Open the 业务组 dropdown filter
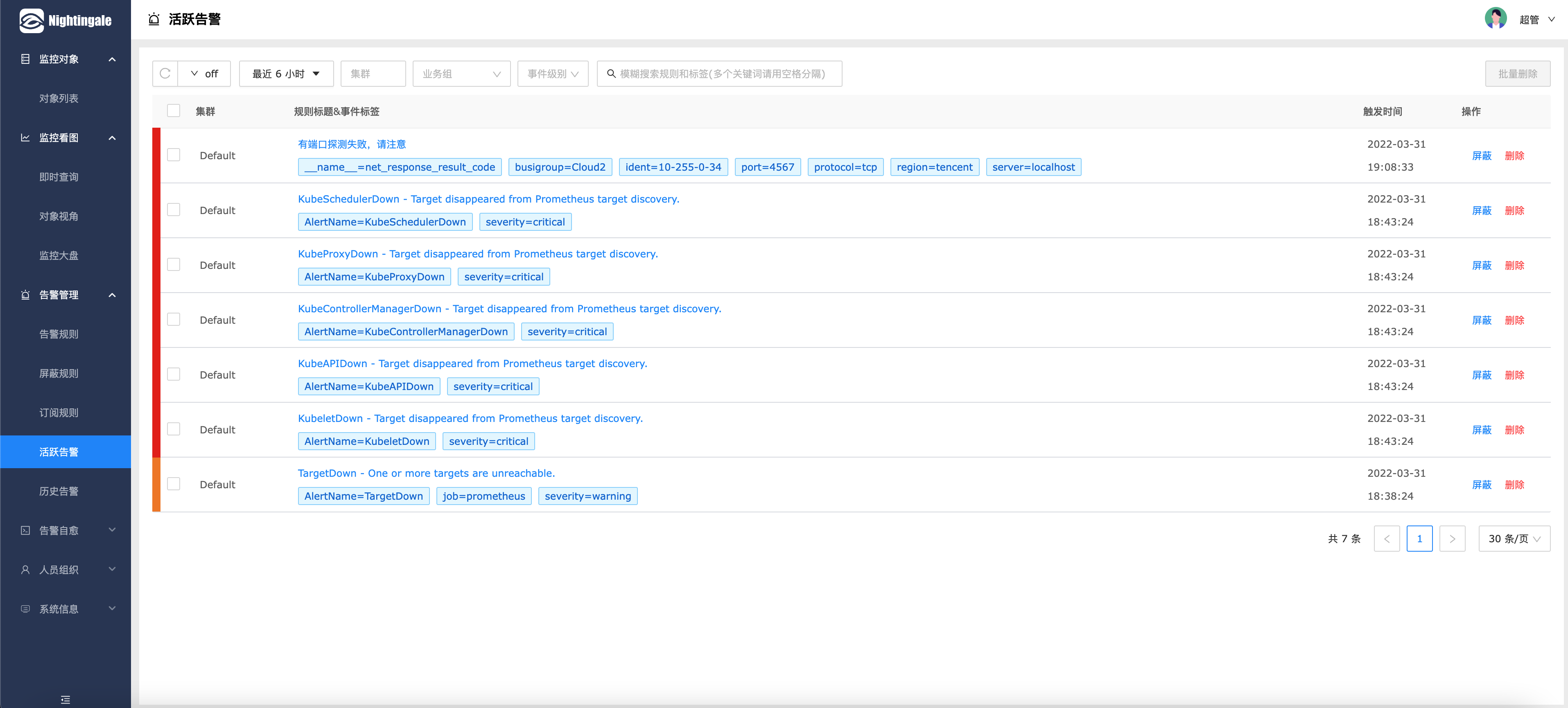The height and width of the screenshot is (708, 1568). click(461, 74)
